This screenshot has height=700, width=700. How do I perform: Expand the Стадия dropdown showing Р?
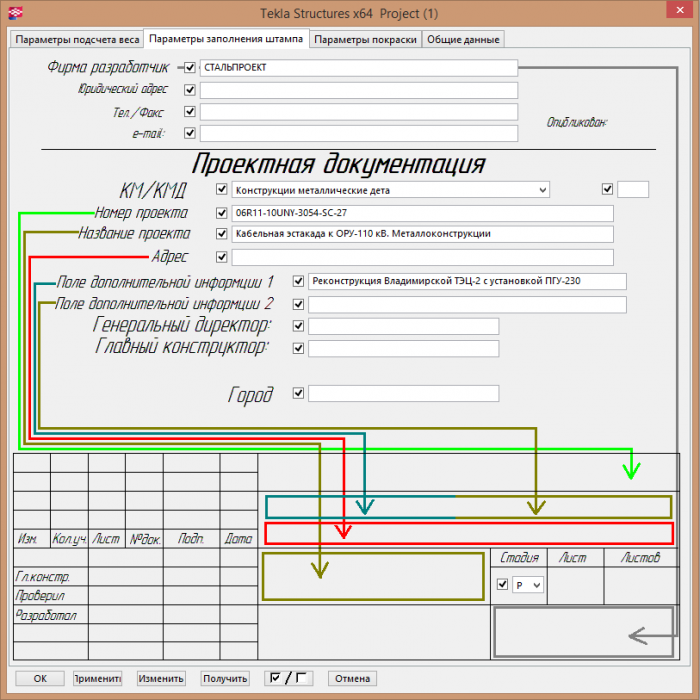click(x=528, y=585)
